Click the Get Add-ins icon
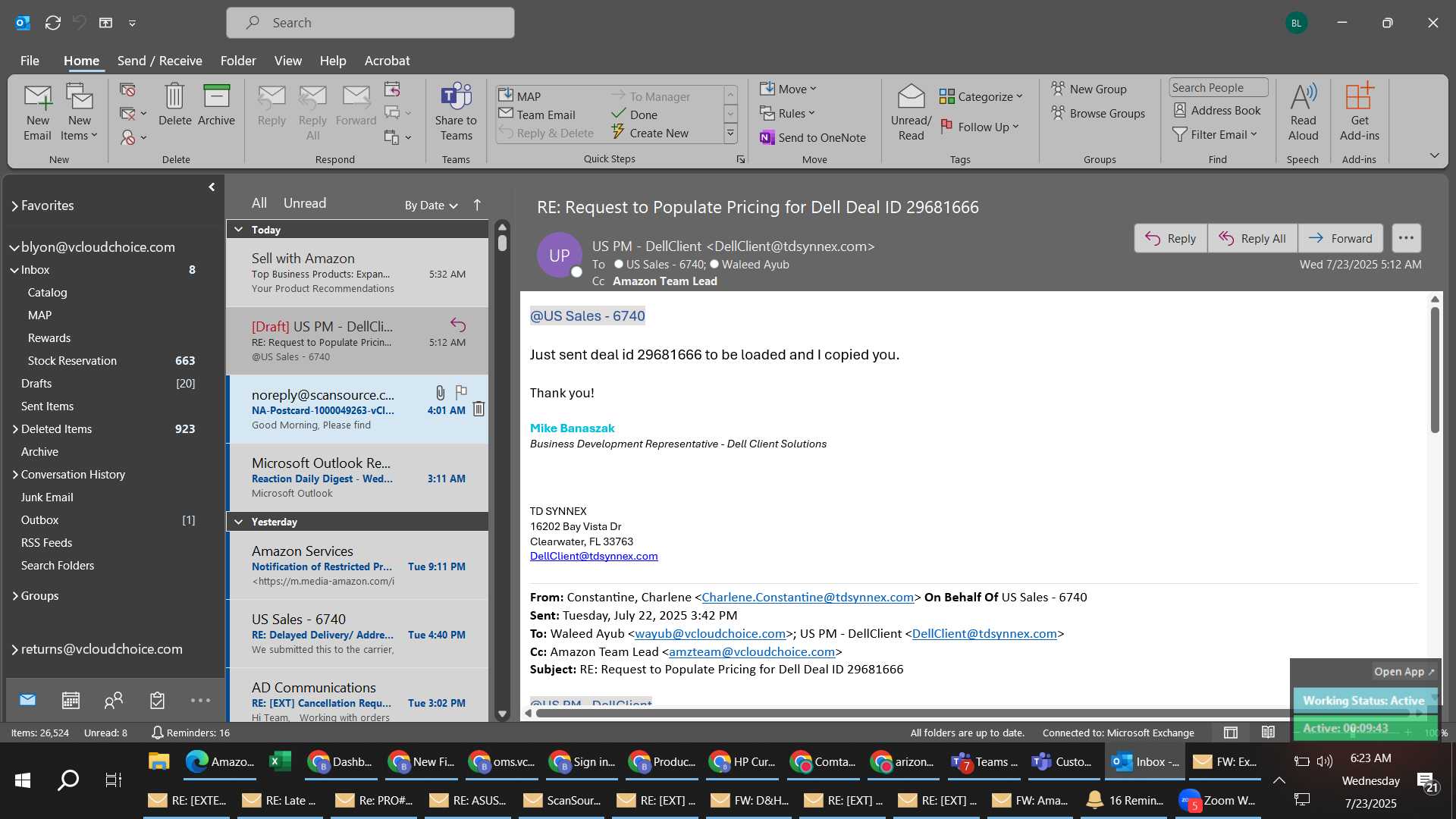This screenshot has width=1456, height=819. (1359, 112)
